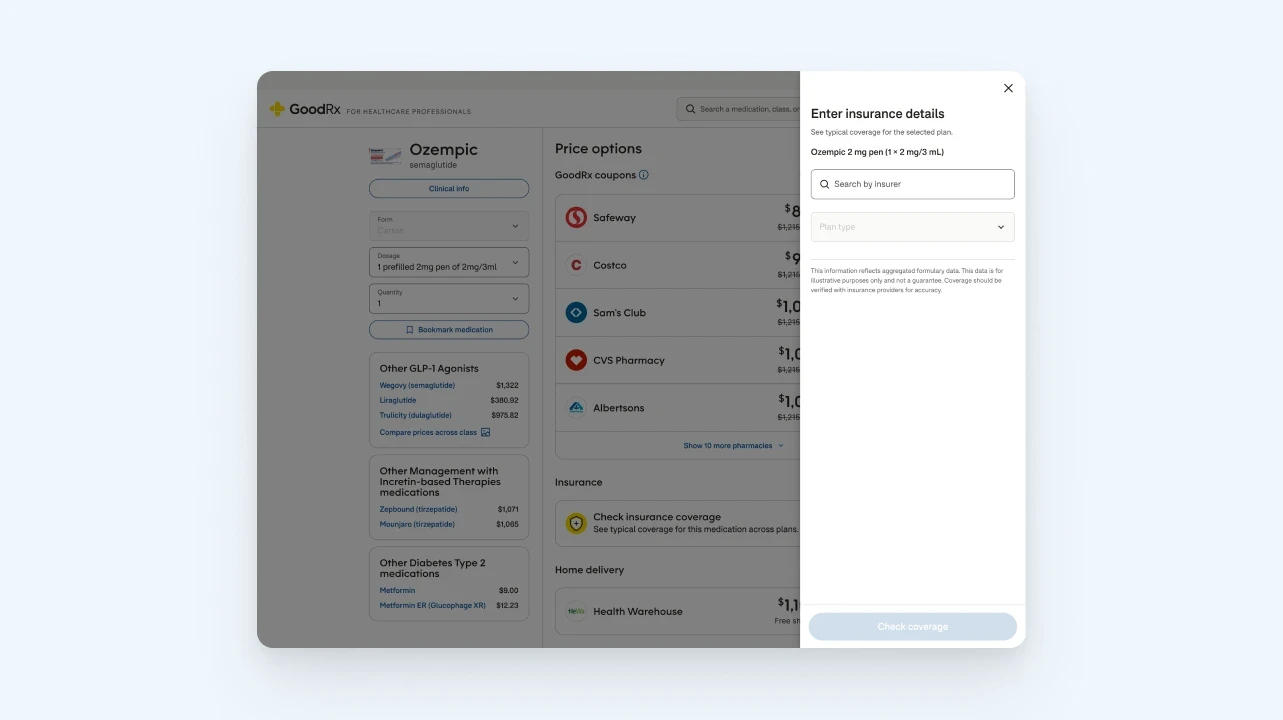Viewport: 1283px width, 720px height.
Task: Click the Check coverage button
Action: coord(912,627)
